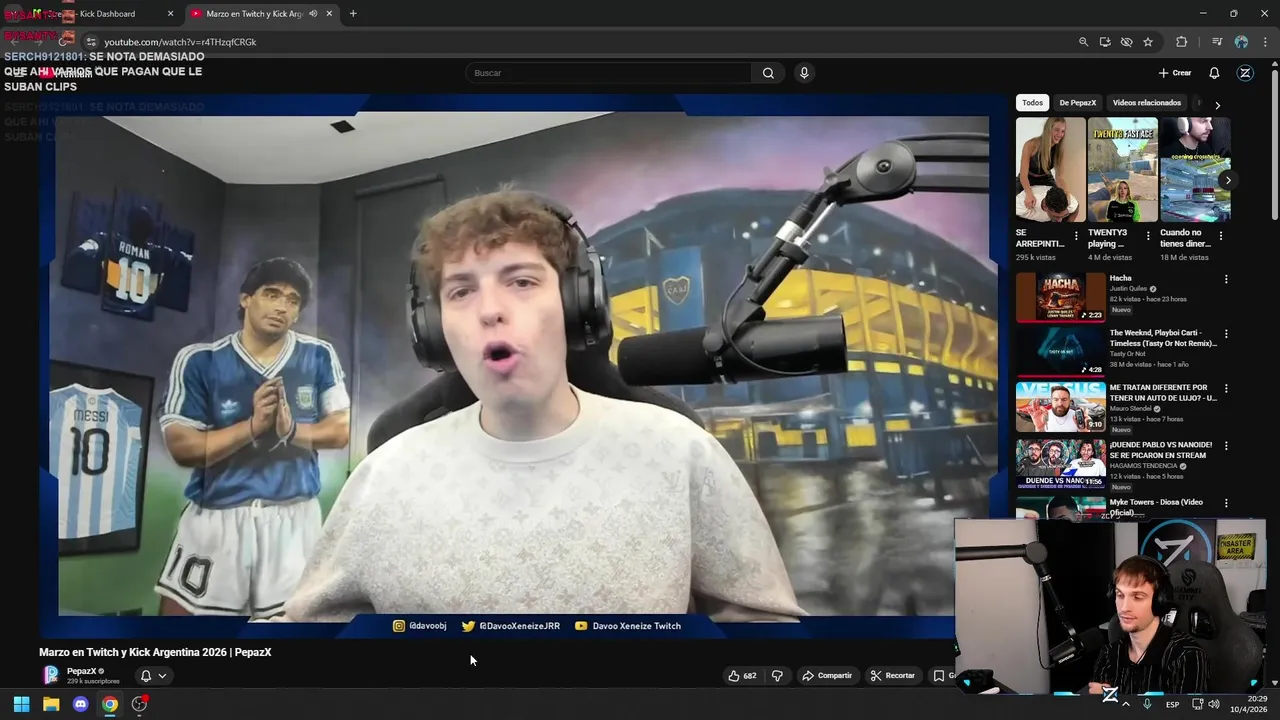The width and height of the screenshot is (1280, 720).
Task: Open Discord from the taskbar
Action: (81, 704)
